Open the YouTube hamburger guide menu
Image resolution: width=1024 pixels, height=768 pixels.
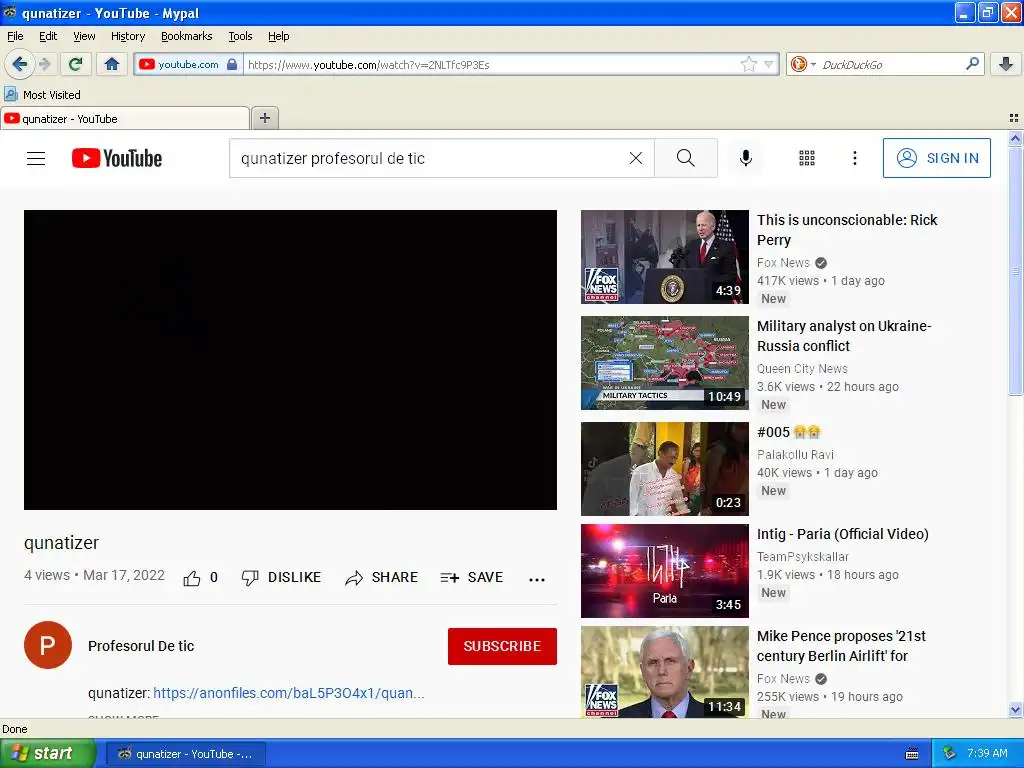point(36,158)
